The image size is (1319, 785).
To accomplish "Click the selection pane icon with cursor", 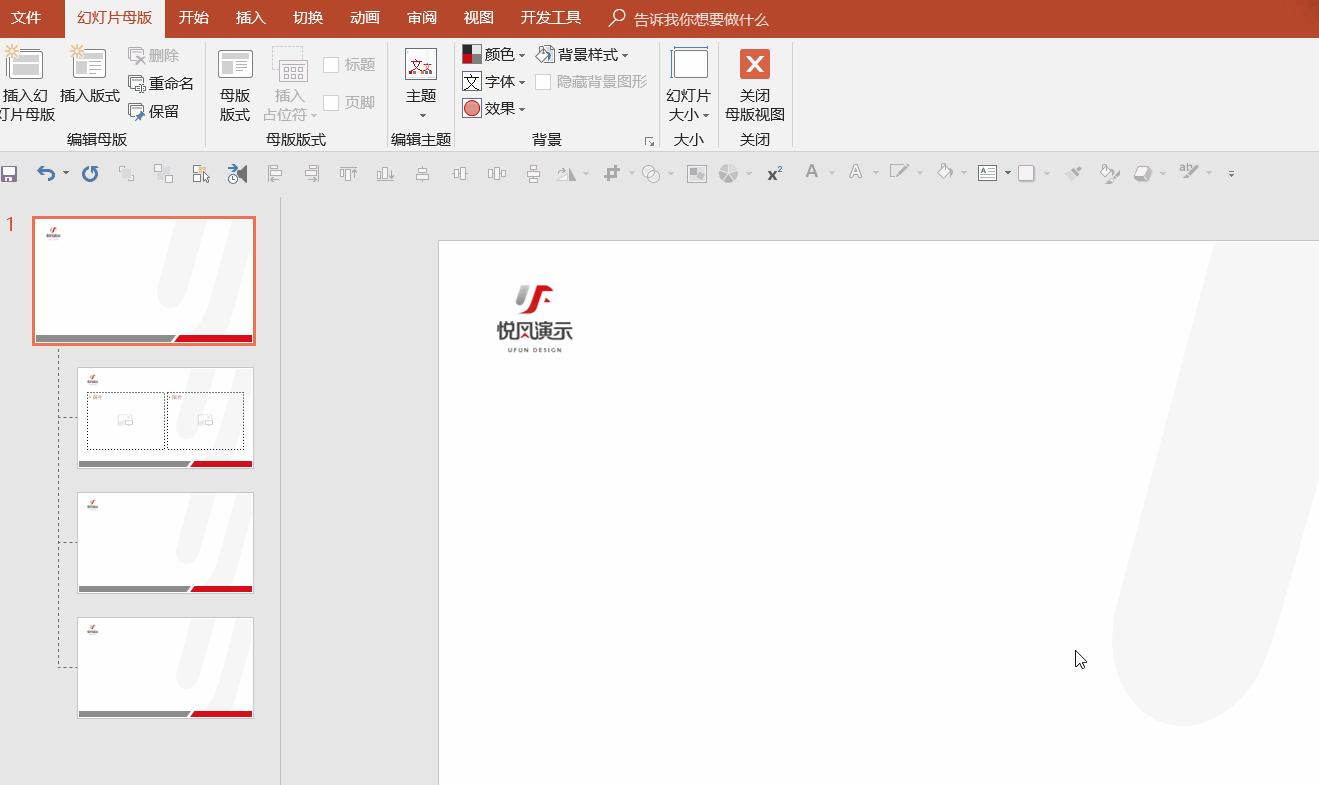I will point(201,174).
